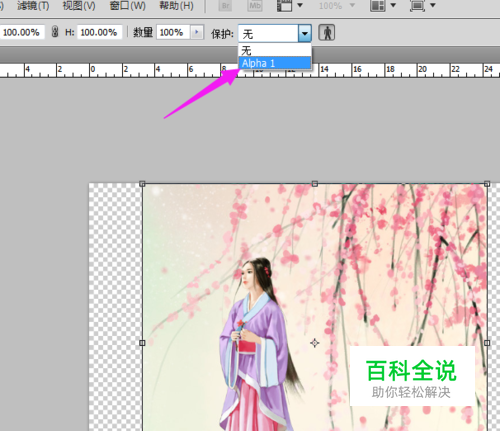500x431 pixels.
Task: Open the 帮助(H) menu
Action: coord(176,5)
